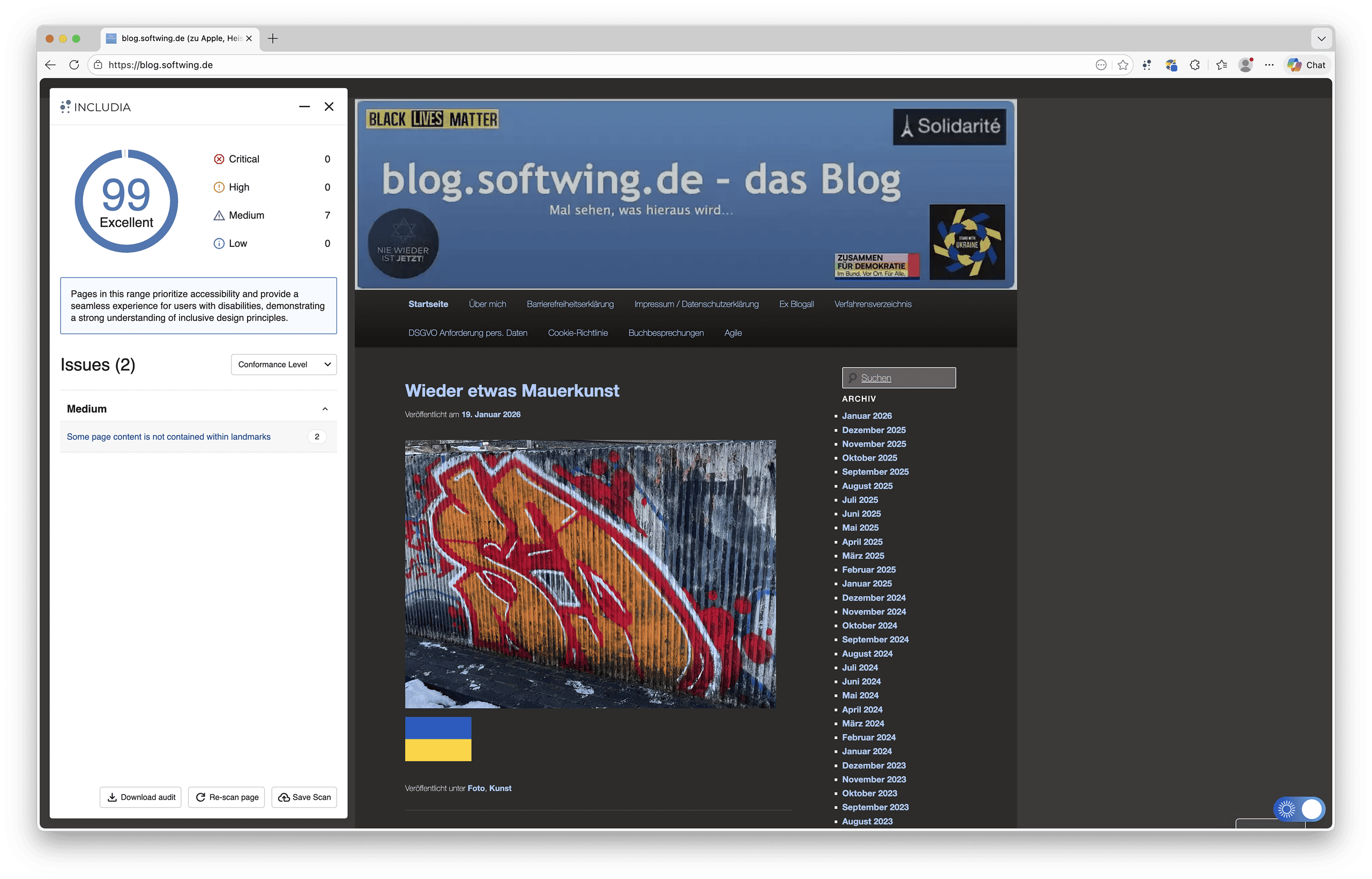Open the browser ellipsis settings menu icon
This screenshot has height=879, width=1372.
1270,64
